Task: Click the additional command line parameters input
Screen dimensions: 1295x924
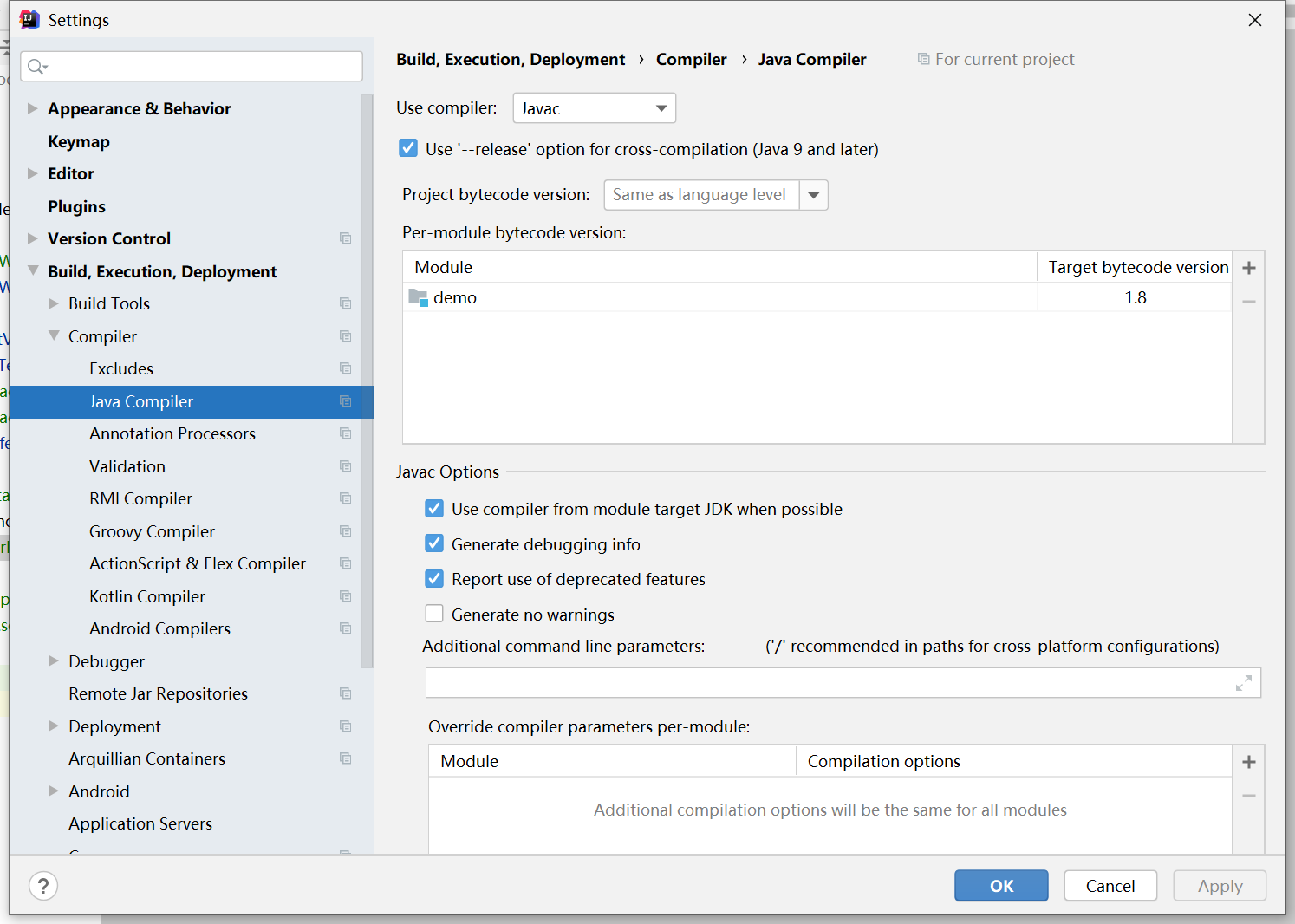Action: click(x=843, y=683)
